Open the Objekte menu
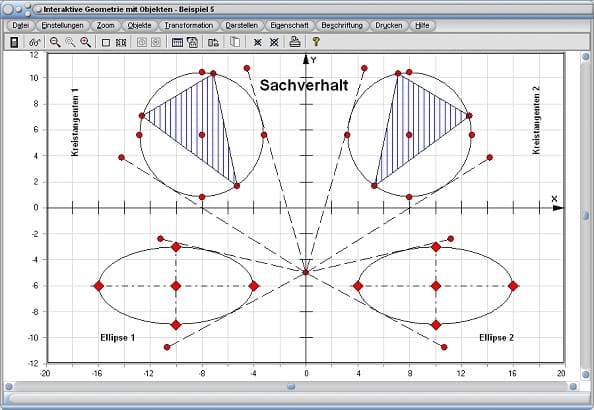The height and width of the screenshot is (410, 594). coord(139,25)
